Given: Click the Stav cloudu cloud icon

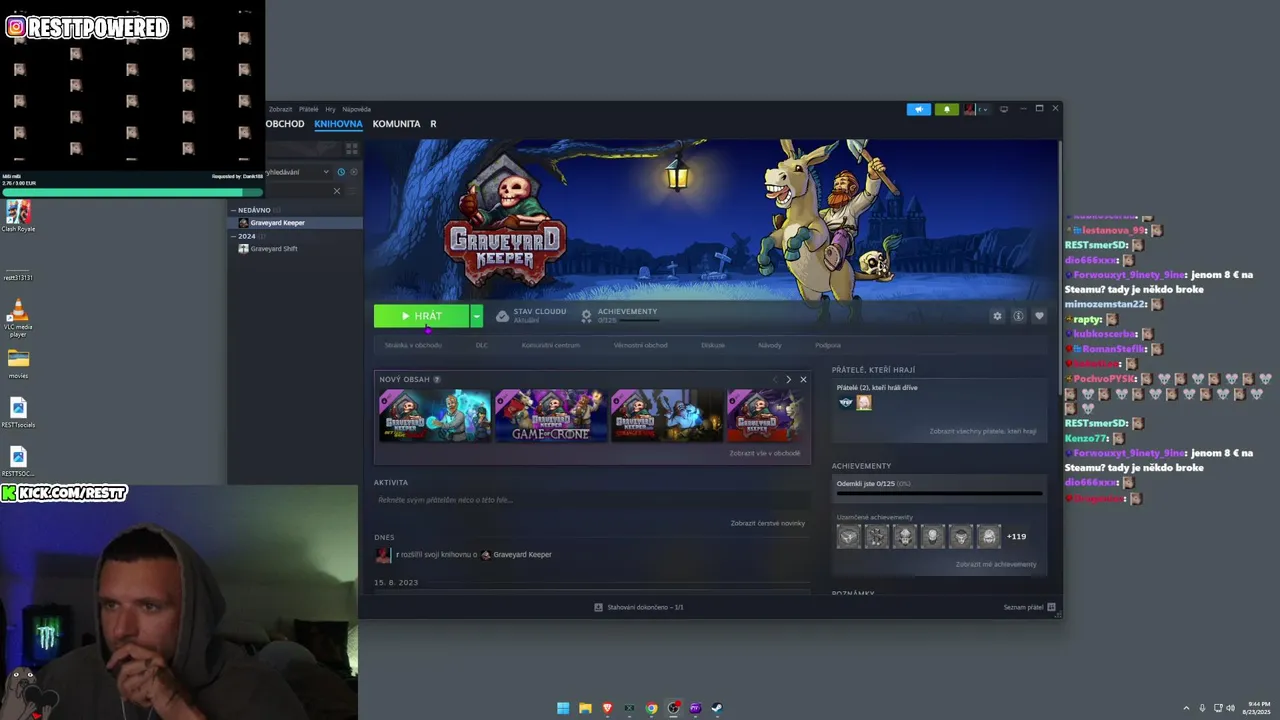Looking at the screenshot, I should (502, 316).
